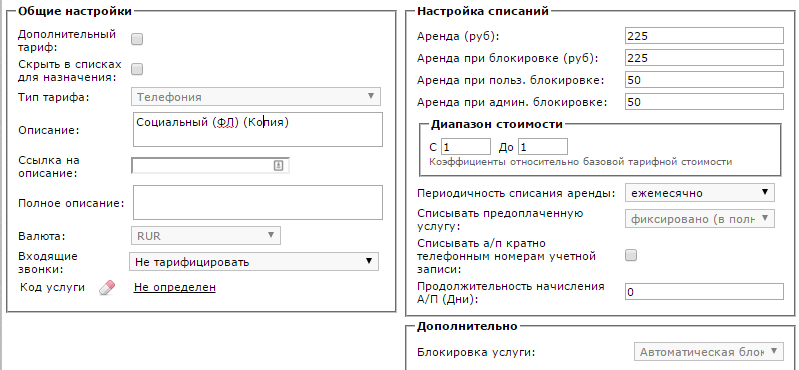Open Периодичность списания аренды dropdown
This screenshot has height=370, width=799.
[700, 193]
